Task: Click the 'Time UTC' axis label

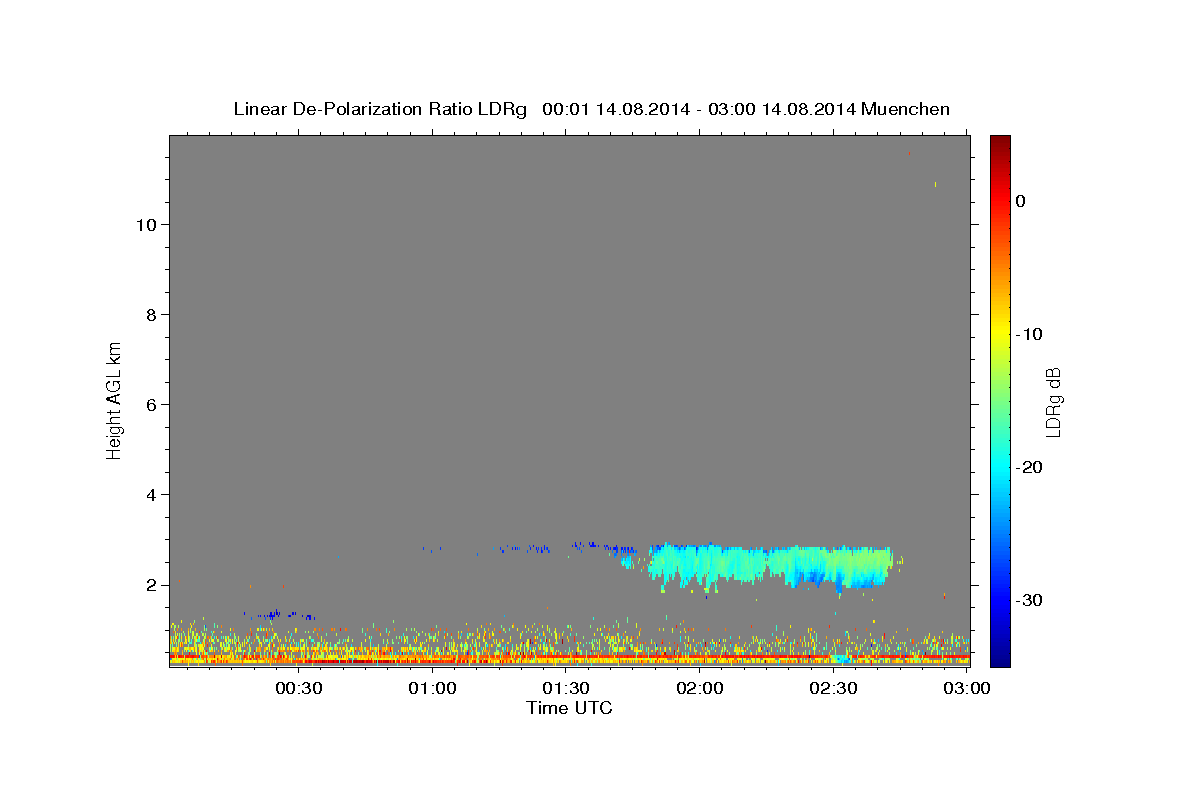Action: point(569,708)
